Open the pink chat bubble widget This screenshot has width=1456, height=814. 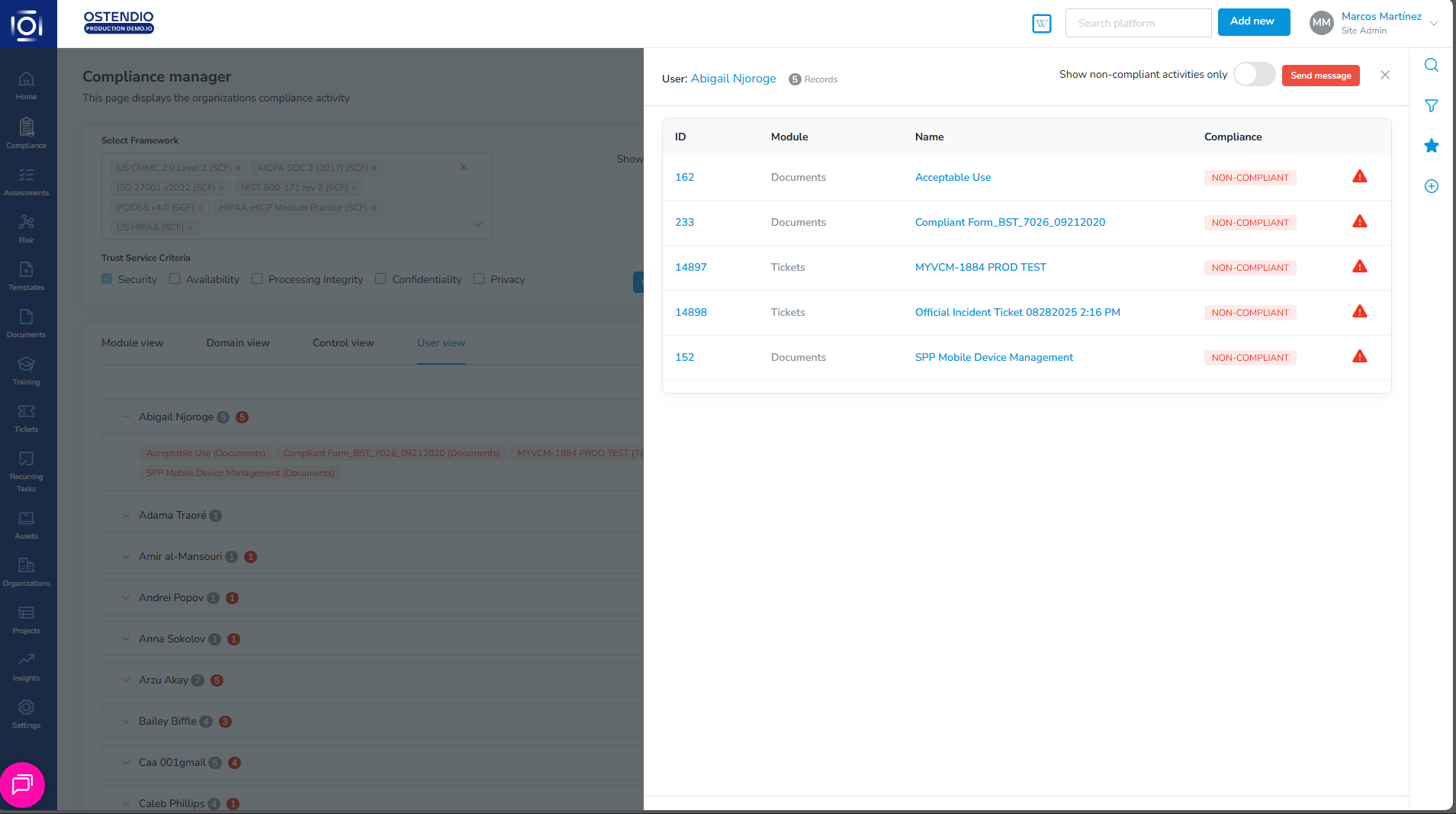click(23, 784)
